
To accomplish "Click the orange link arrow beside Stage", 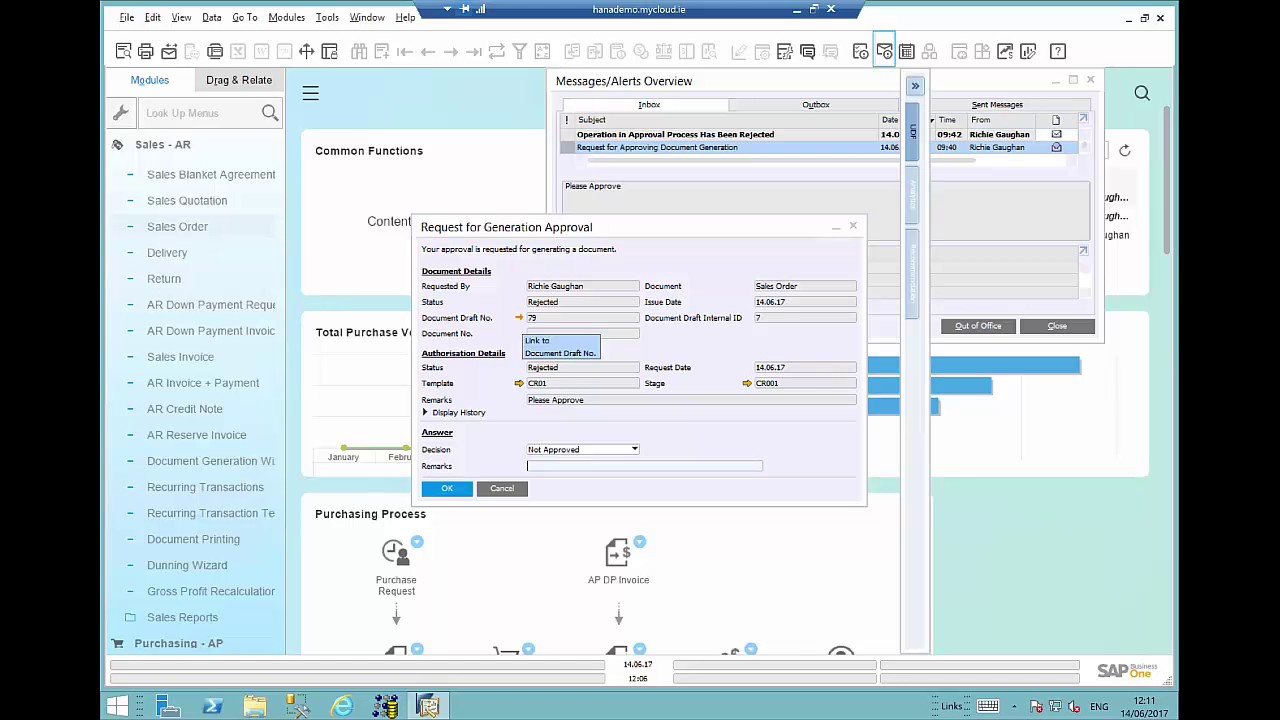I will [747, 383].
